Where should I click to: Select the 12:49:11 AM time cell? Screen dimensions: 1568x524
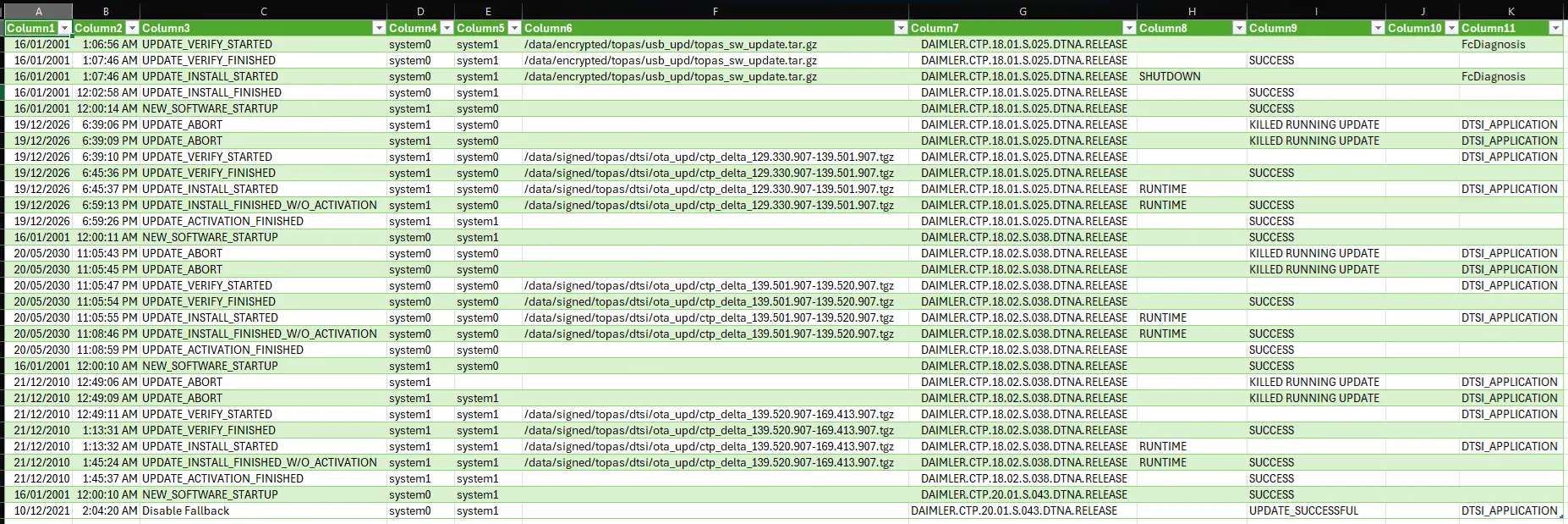coord(106,414)
